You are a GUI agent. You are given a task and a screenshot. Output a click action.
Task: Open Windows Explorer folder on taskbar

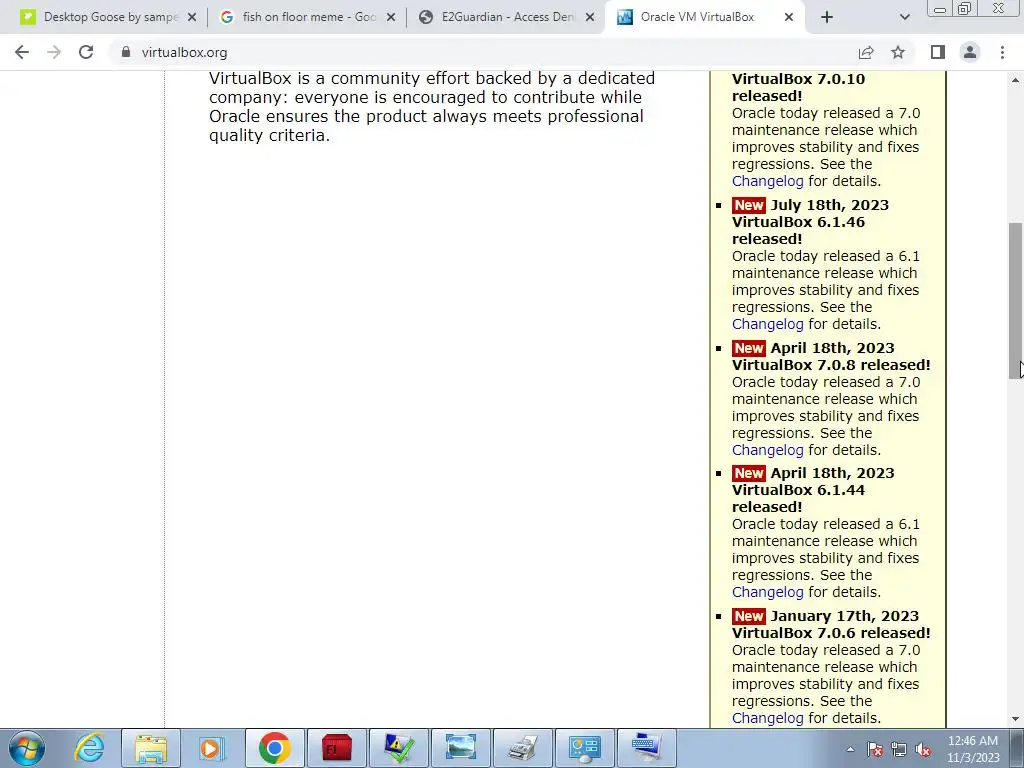click(151, 748)
